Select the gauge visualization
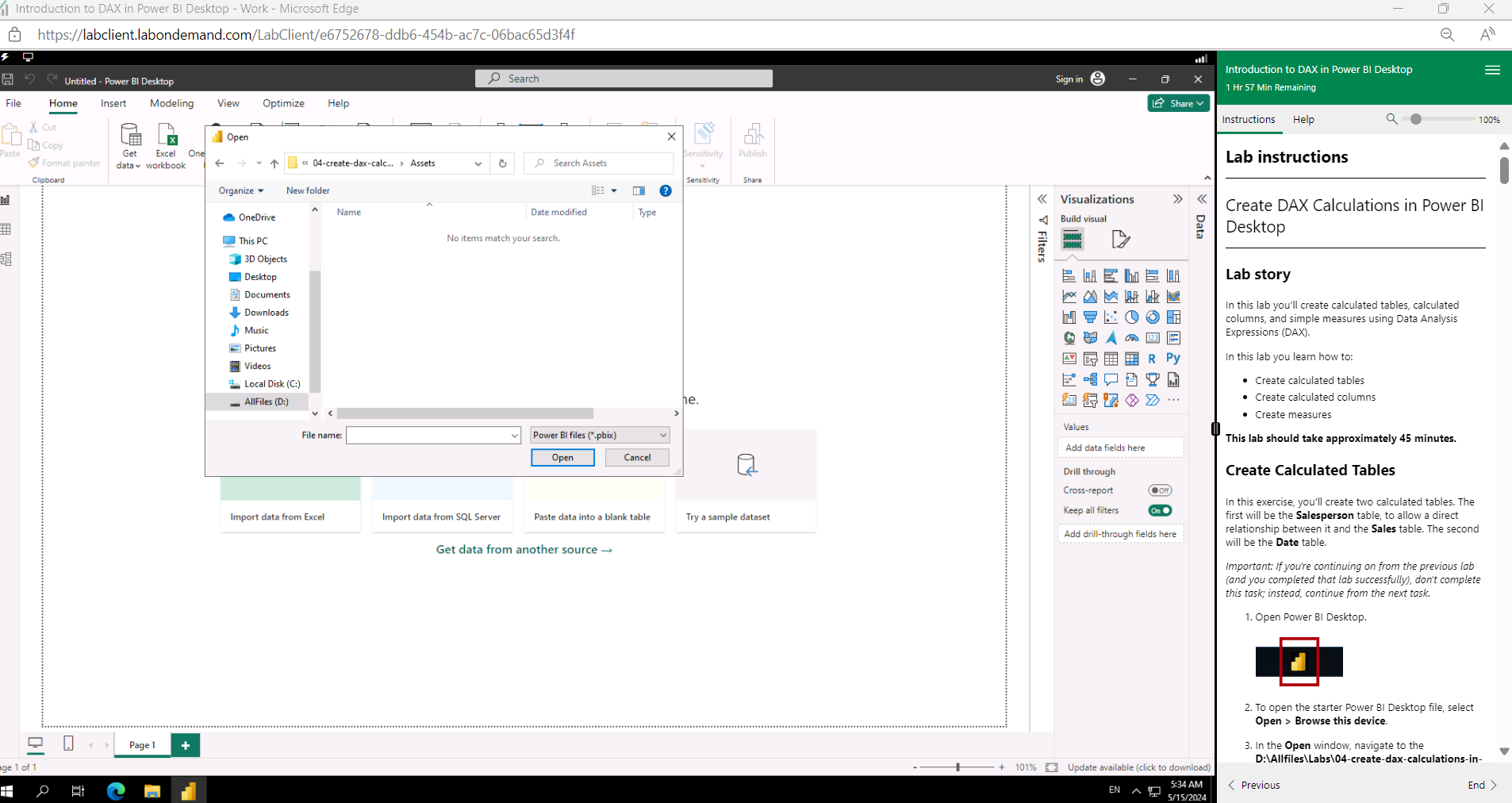The image size is (1512, 803). (1131, 337)
